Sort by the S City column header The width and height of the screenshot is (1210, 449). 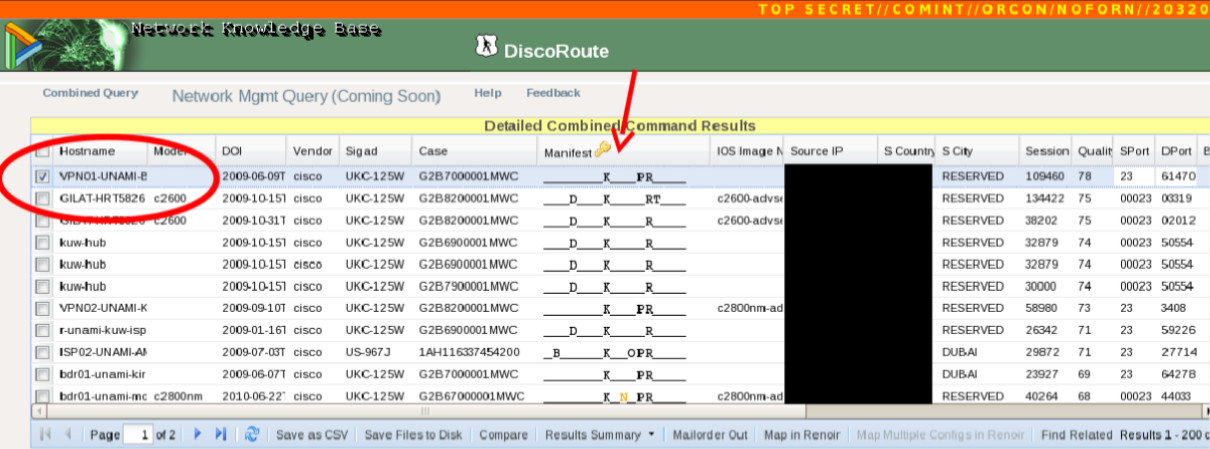pyautogui.click(x=957, y=151)
